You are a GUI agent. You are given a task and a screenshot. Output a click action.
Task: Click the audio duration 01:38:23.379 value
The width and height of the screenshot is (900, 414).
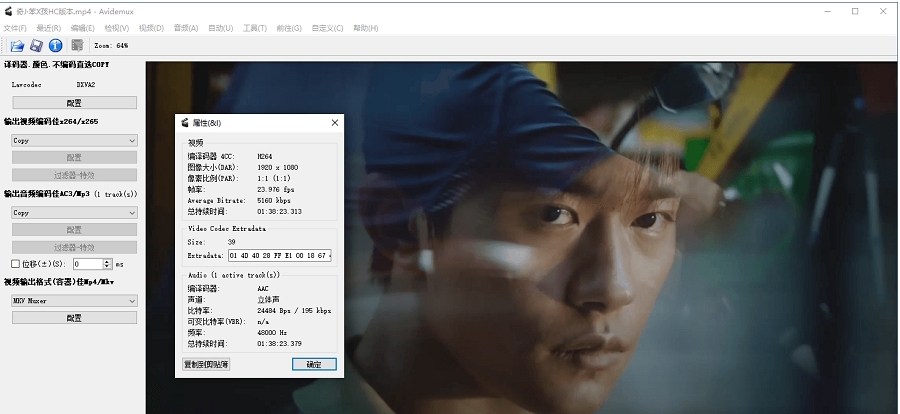pyautogui.click(x=280, y=343)
